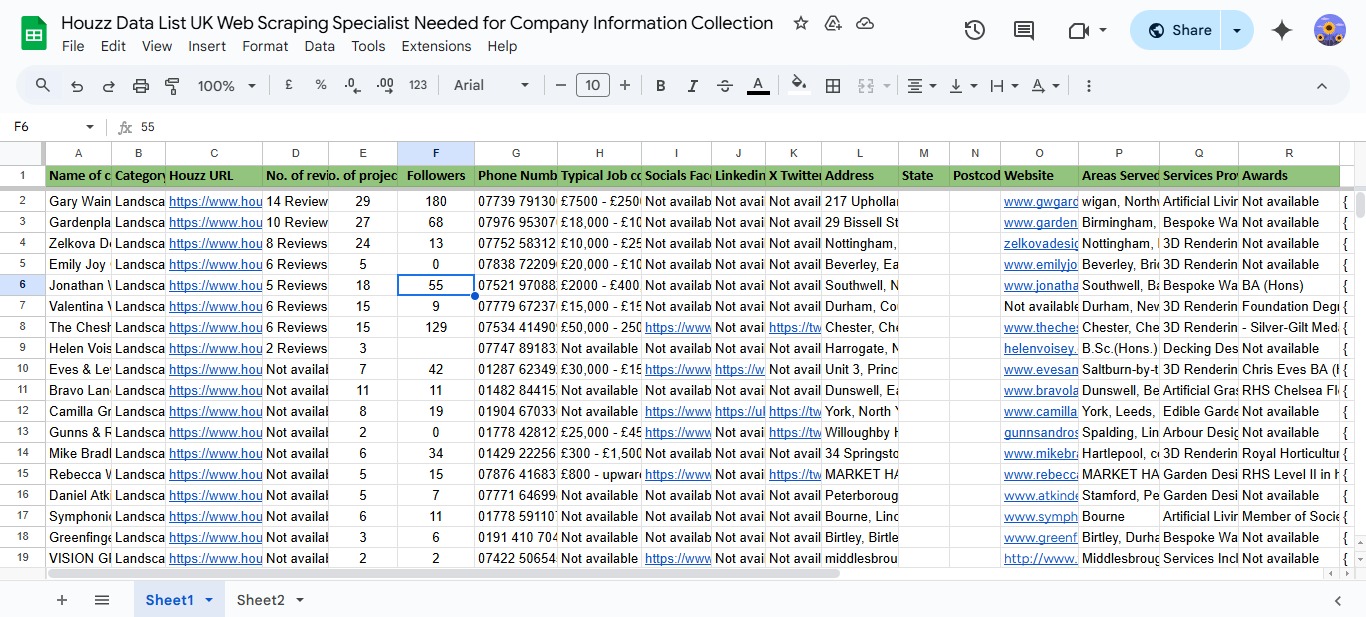The image size is (1366, 617).
Task: Search the menus magnifier icon
Action: tap(43, 86)
